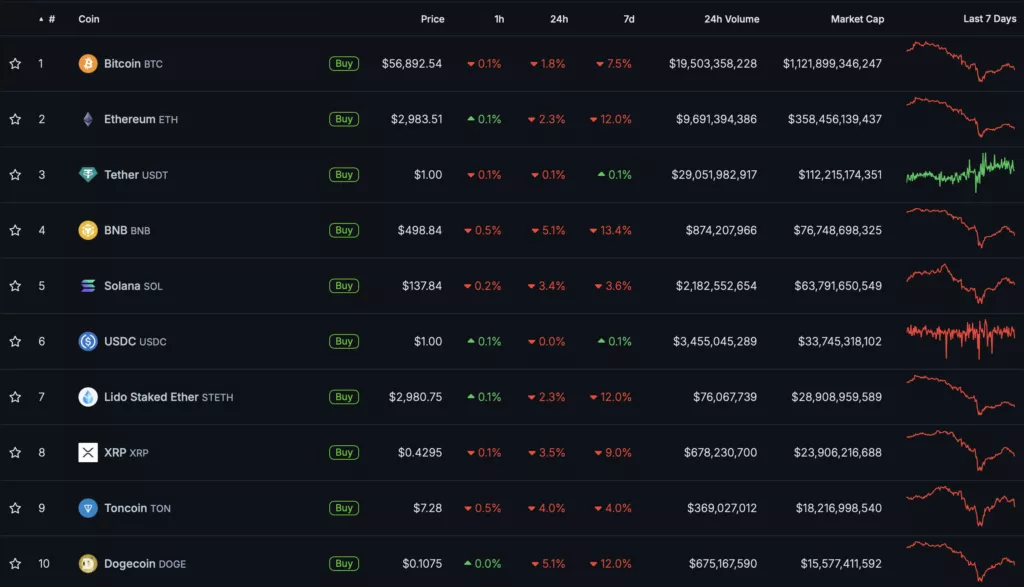This screenshot has width=1024, height=587.
Task: Click Ethereum market cap $358,456,139,437
Action: point(835,119)
